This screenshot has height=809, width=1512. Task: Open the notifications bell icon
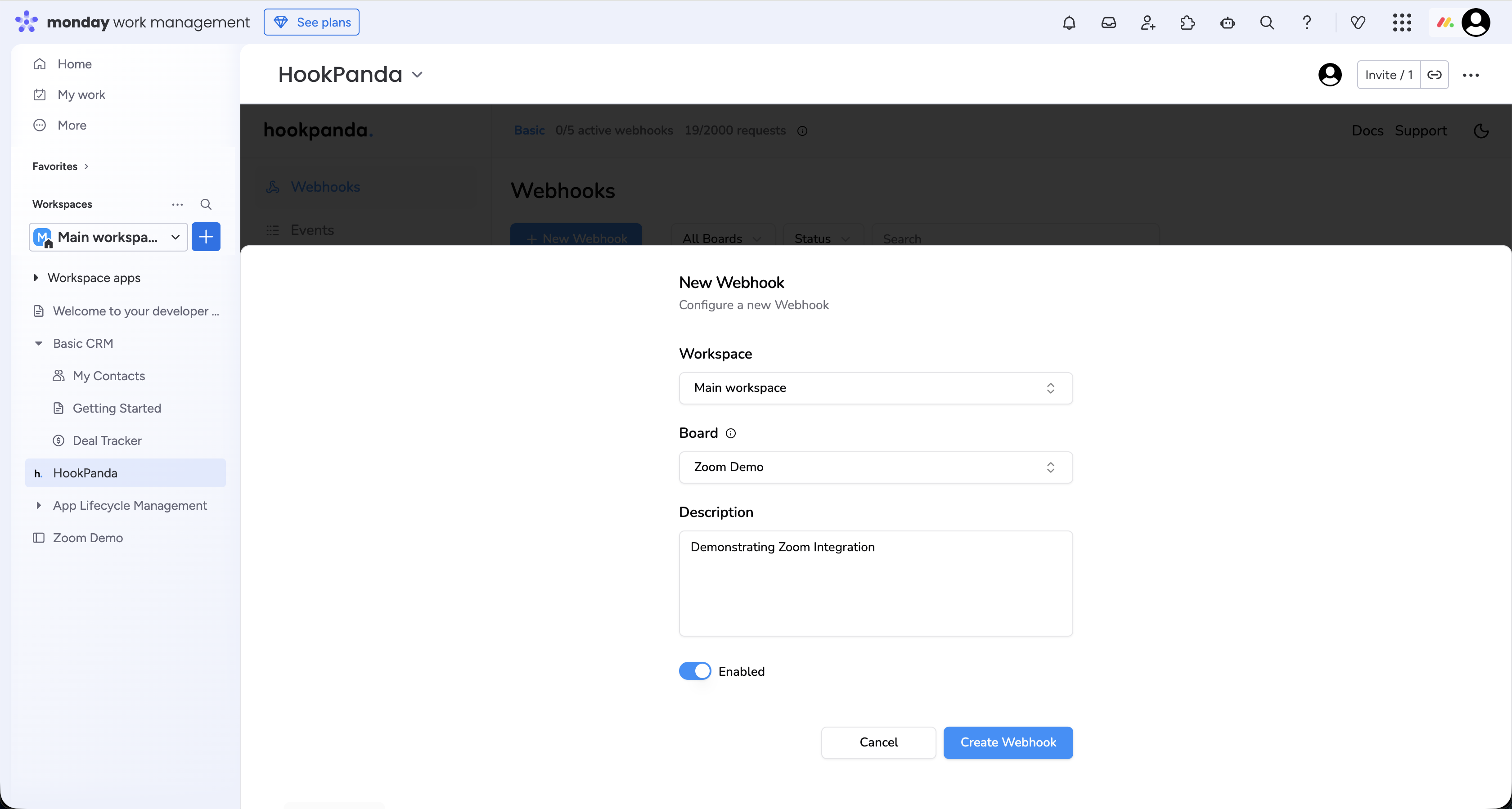[1069, 22]
